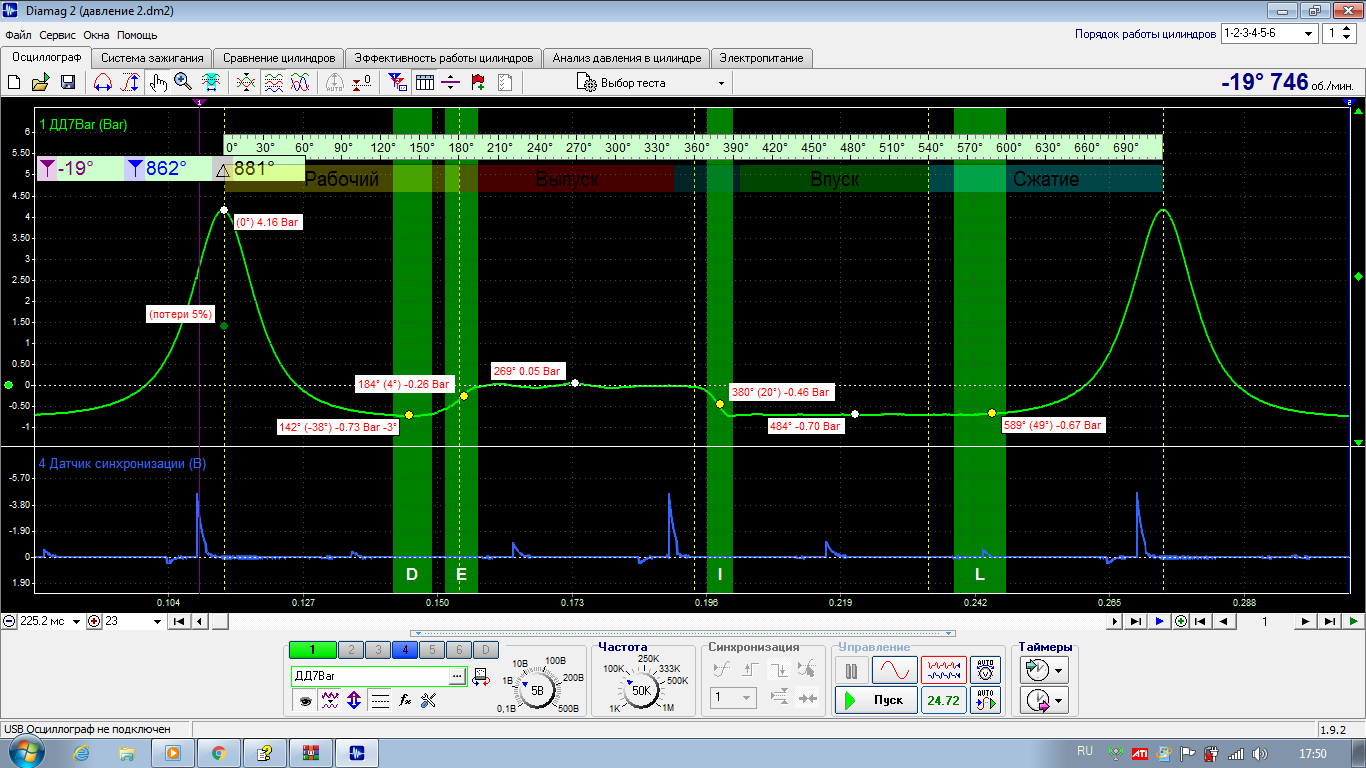The width and height of the screenshot is (1366, 768).
Task: Activate the magnifier zoom tool
Action: (x=183, y=83)
